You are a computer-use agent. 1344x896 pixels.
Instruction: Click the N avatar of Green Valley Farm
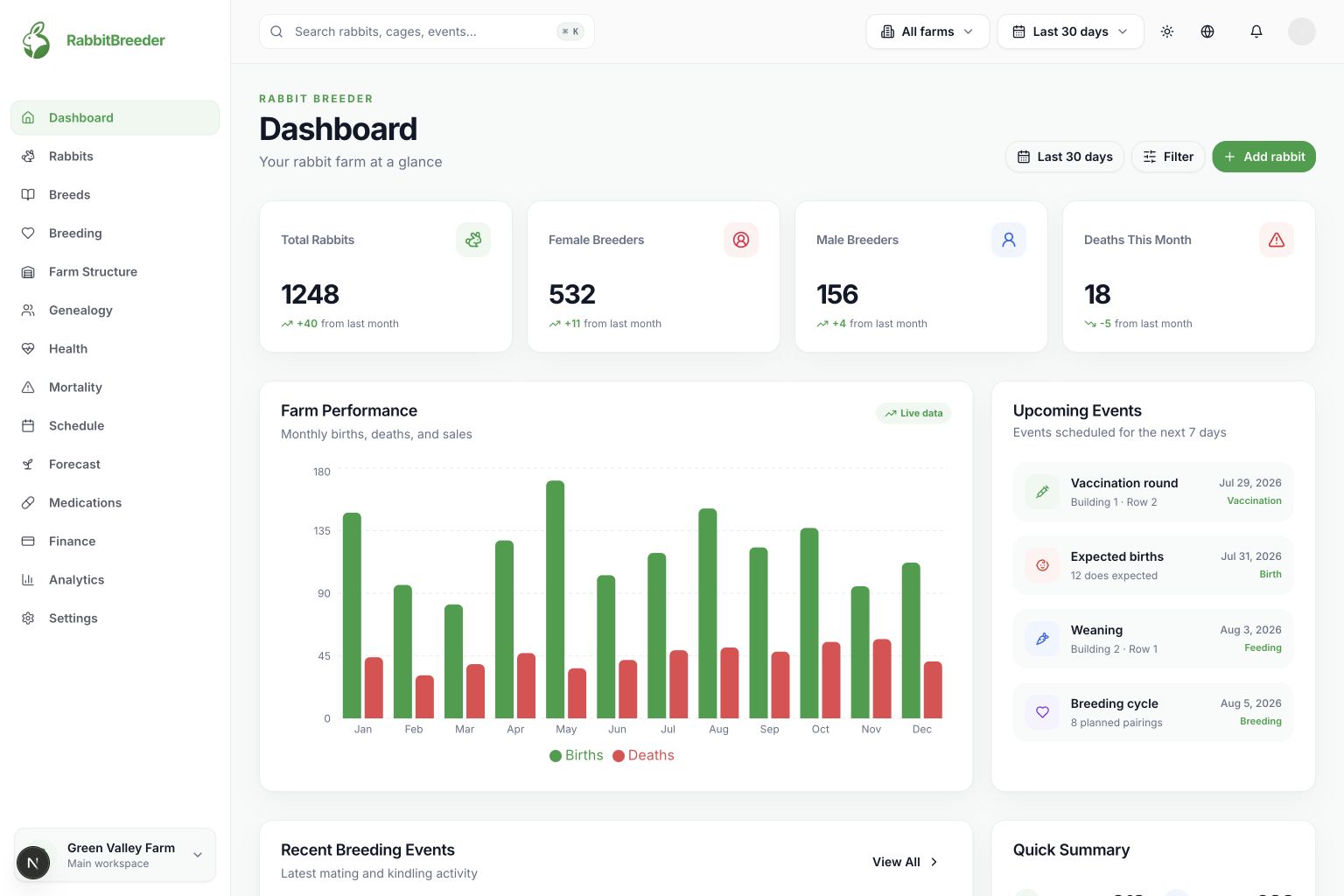[33, 863]
